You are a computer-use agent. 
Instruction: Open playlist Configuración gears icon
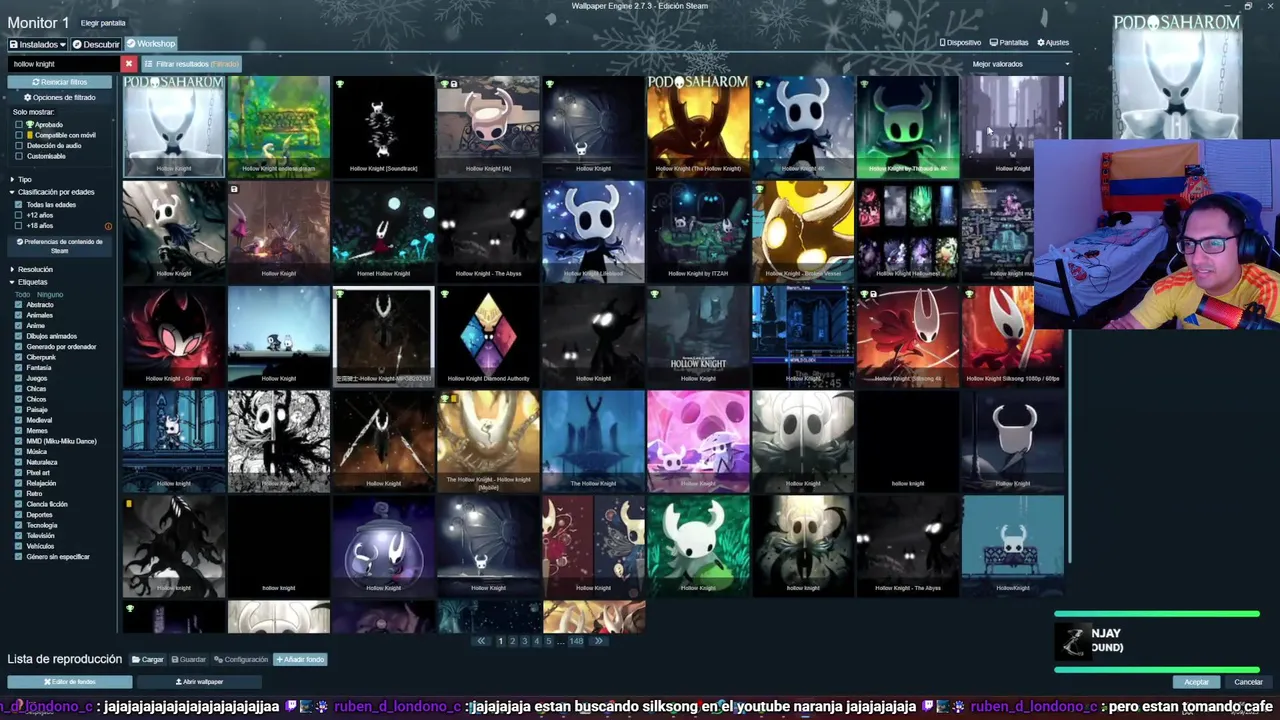(241, 660)
